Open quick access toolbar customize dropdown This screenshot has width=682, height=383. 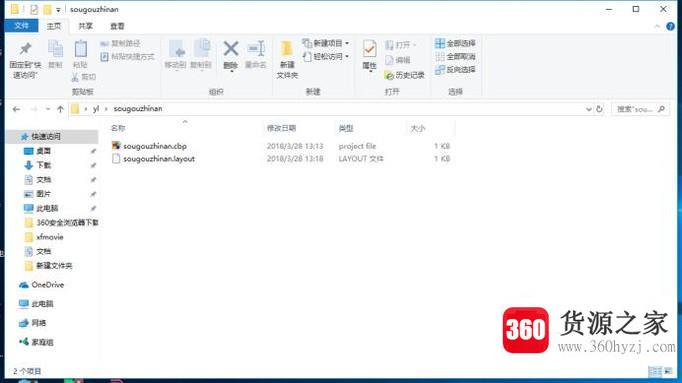[58, 10]
